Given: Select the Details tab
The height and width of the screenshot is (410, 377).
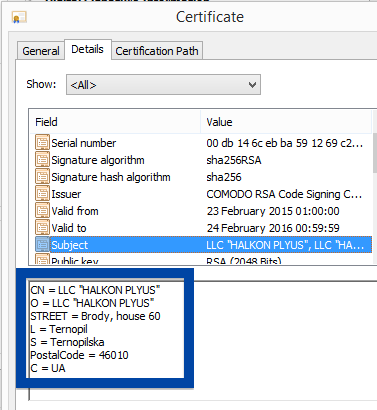Looking at the screenshot, I should pos(88,49).
